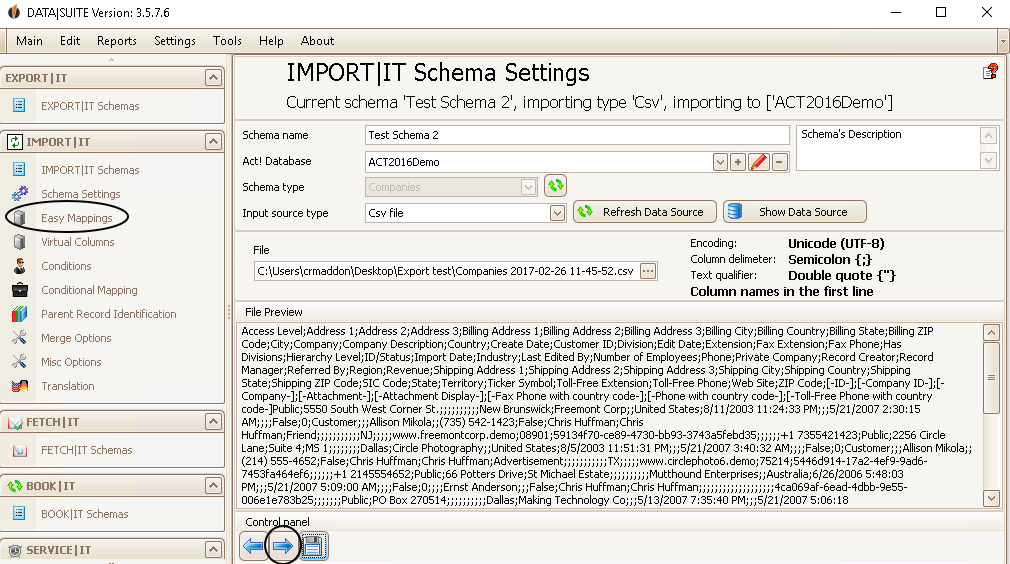The image size is (1010, 564).
Task: Open the Help menu
Action: 271,41
